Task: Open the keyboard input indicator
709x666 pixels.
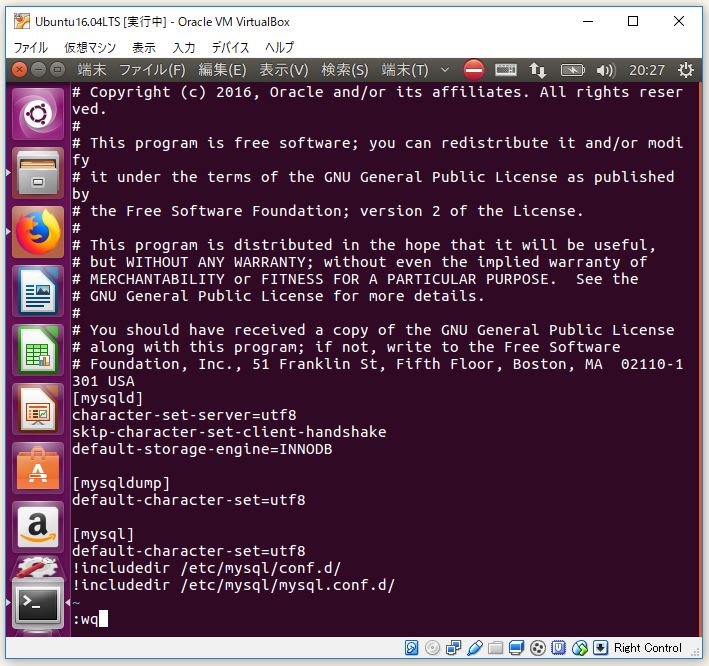Action: pos(506,70)
